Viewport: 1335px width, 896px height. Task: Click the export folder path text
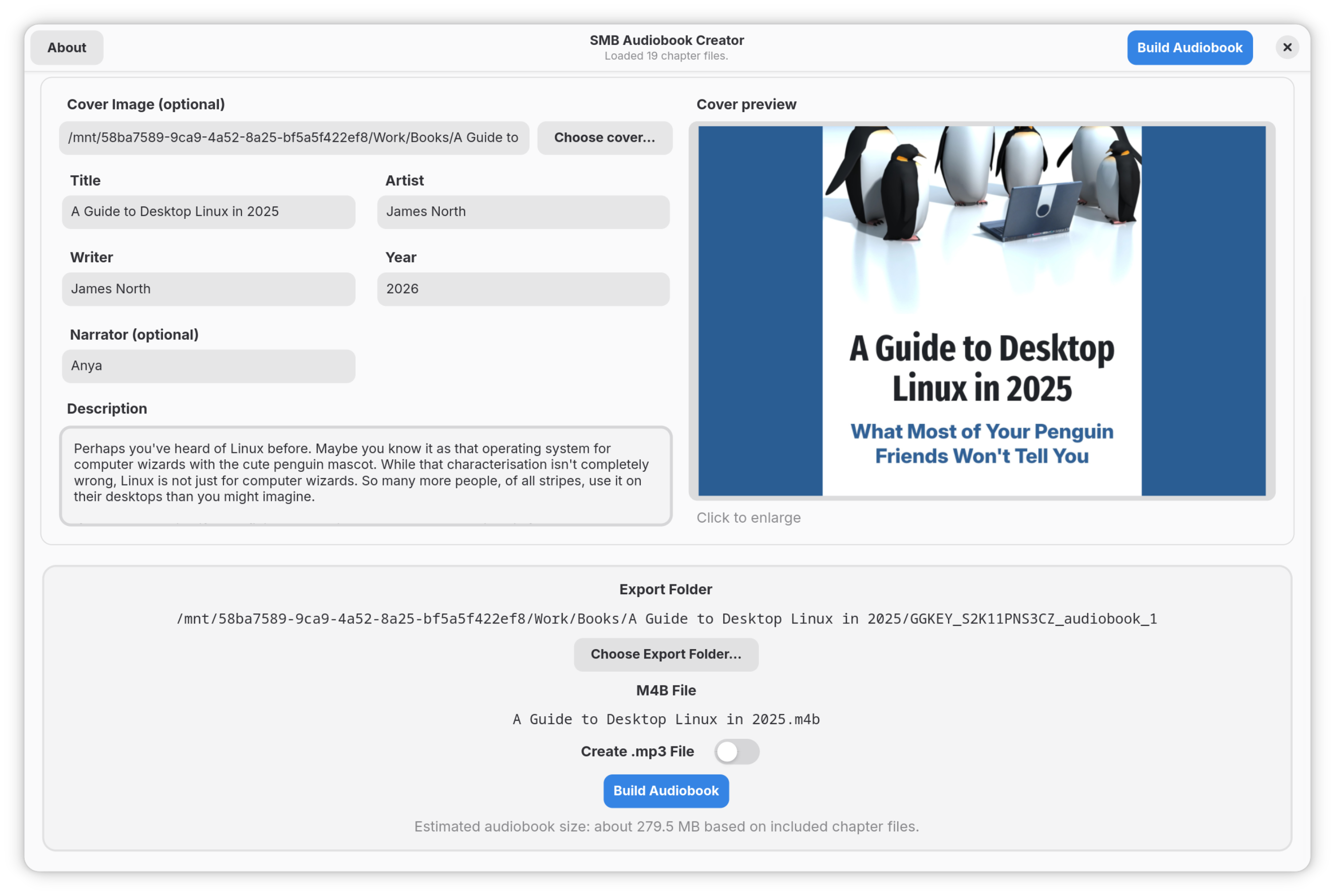[x=667, y=619]
